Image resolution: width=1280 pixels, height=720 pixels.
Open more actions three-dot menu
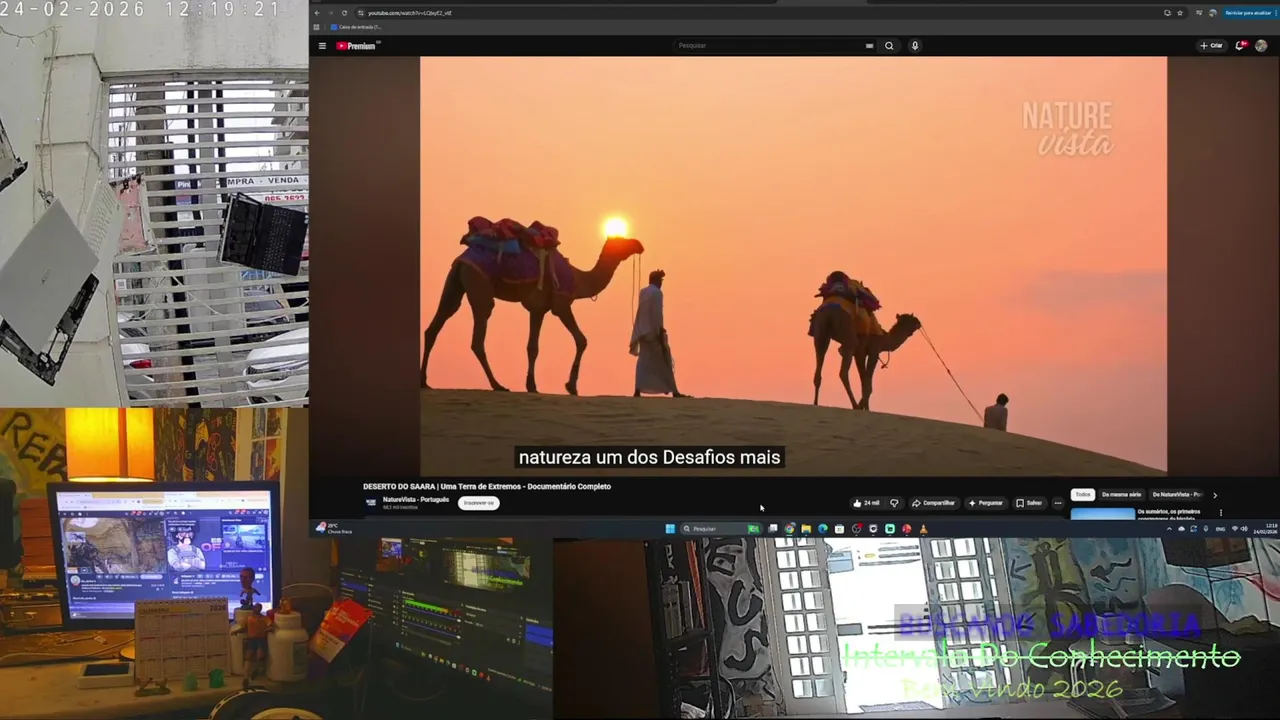click(x=1057, y=503)
